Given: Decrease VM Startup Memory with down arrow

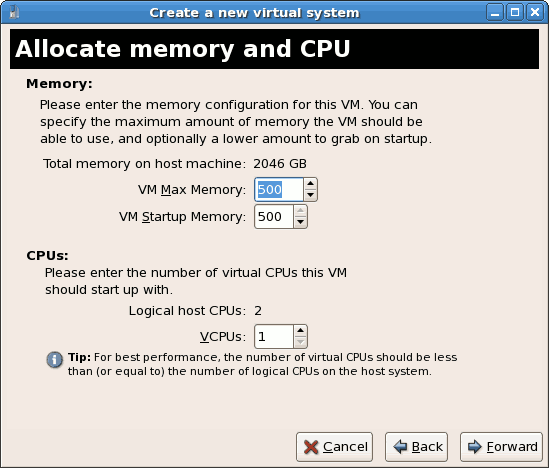Looking at the screenshot, I should (x=300, y=222).
